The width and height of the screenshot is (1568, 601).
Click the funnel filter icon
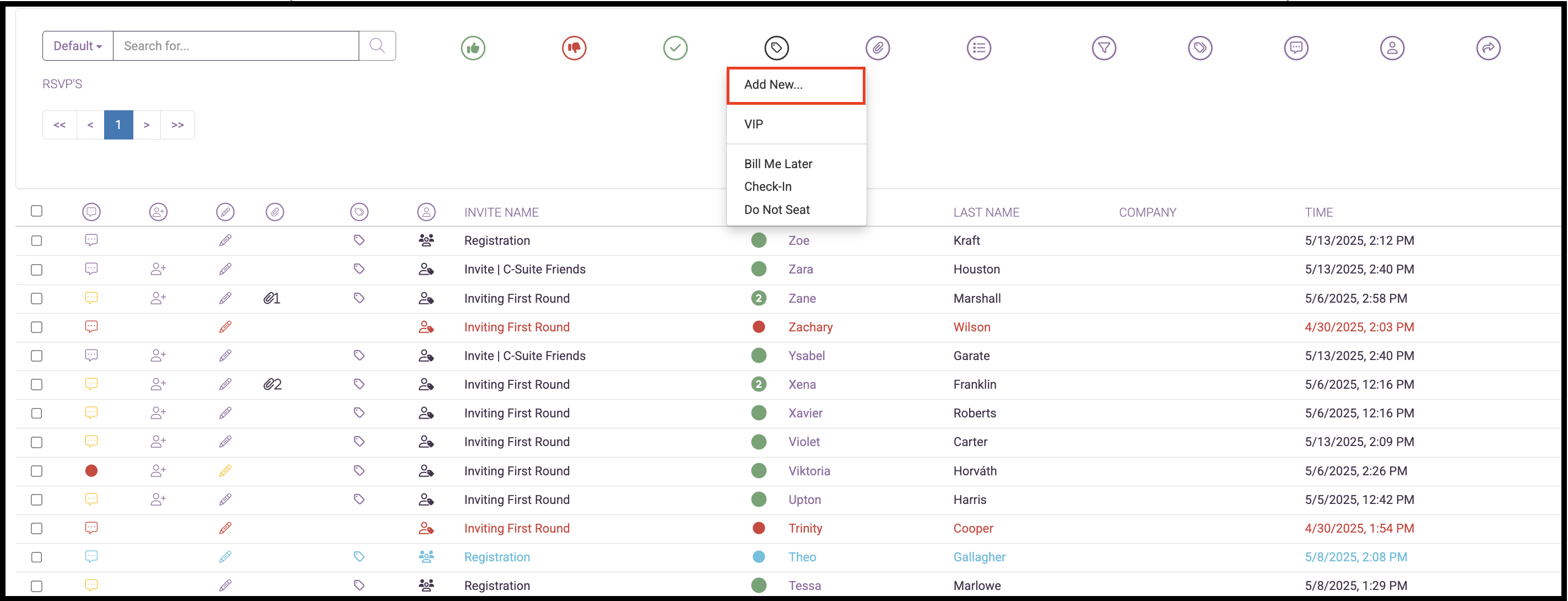point(1104,47)
